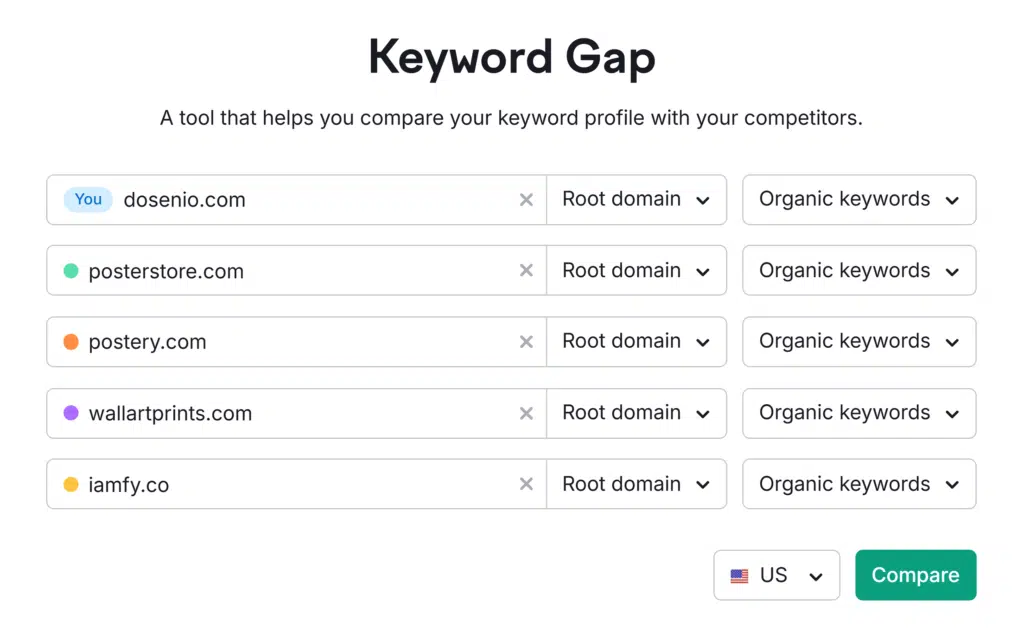The width and height of the screenshot is (1024, 639).
Task: Click the purple dot beside wallartprints.com
Action: point(71,413)
